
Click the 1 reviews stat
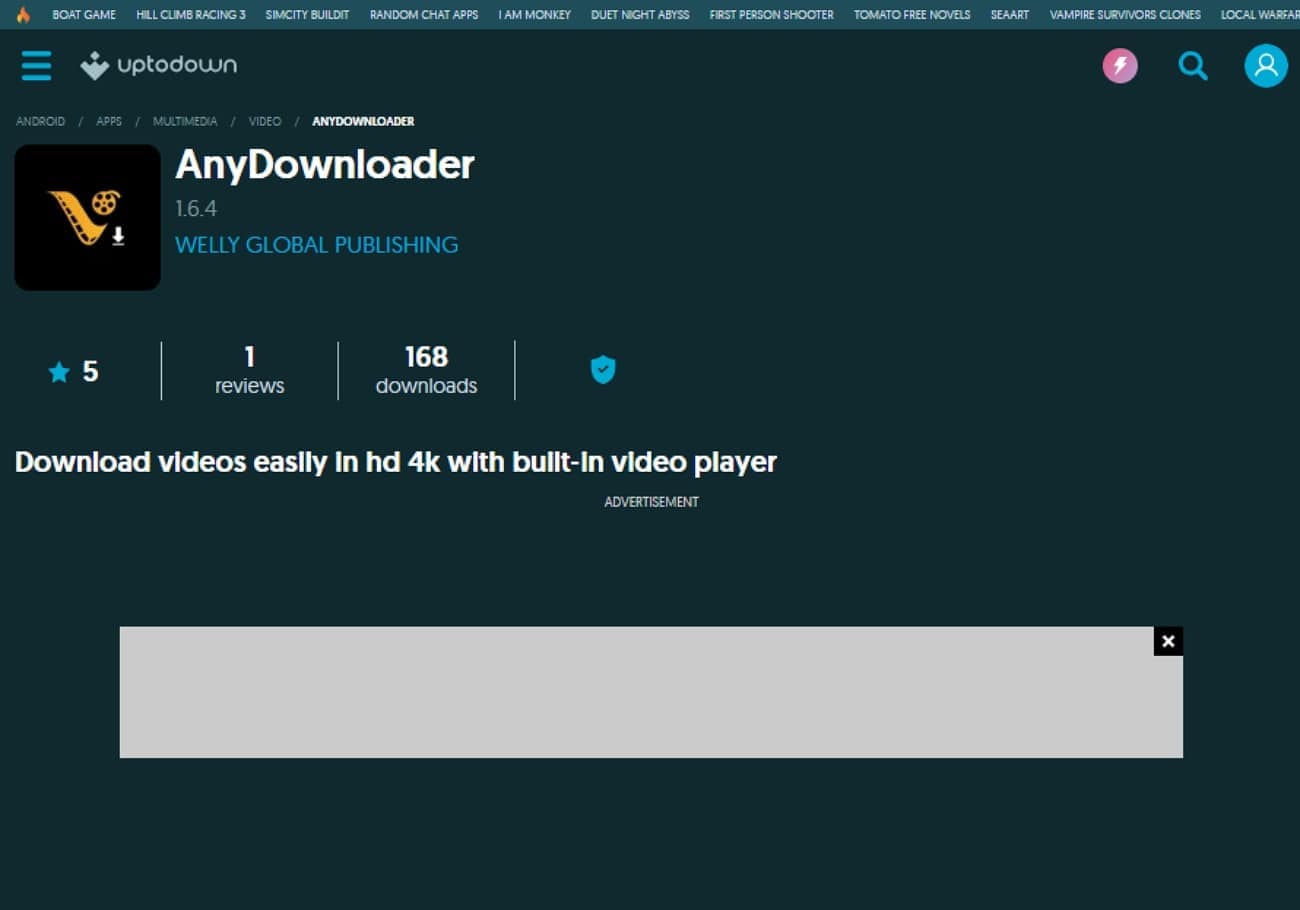249,370
